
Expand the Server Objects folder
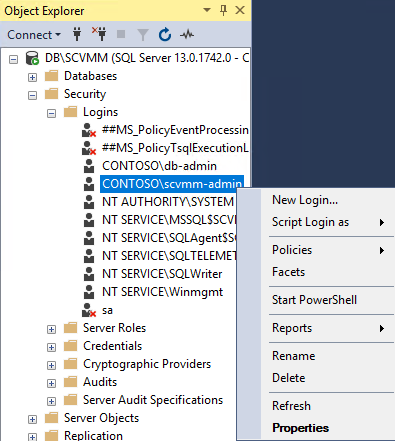[x=32, y=420]
